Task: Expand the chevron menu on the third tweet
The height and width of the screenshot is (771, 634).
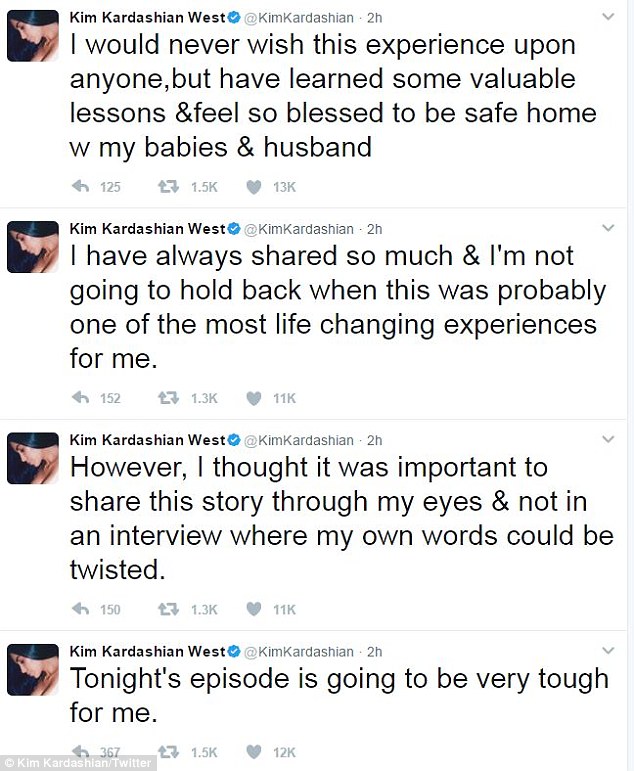Action: 608,439
